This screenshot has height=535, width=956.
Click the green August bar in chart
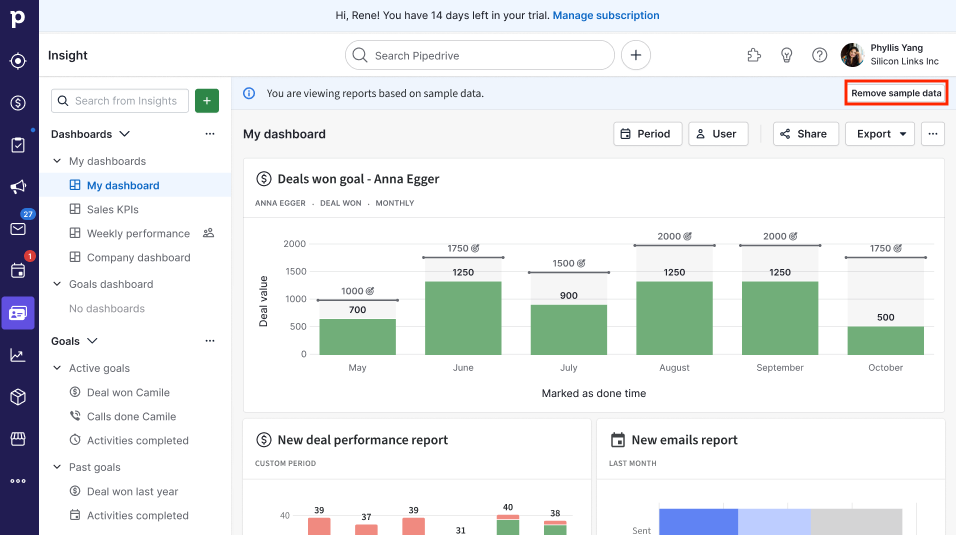tap(674, 318)
